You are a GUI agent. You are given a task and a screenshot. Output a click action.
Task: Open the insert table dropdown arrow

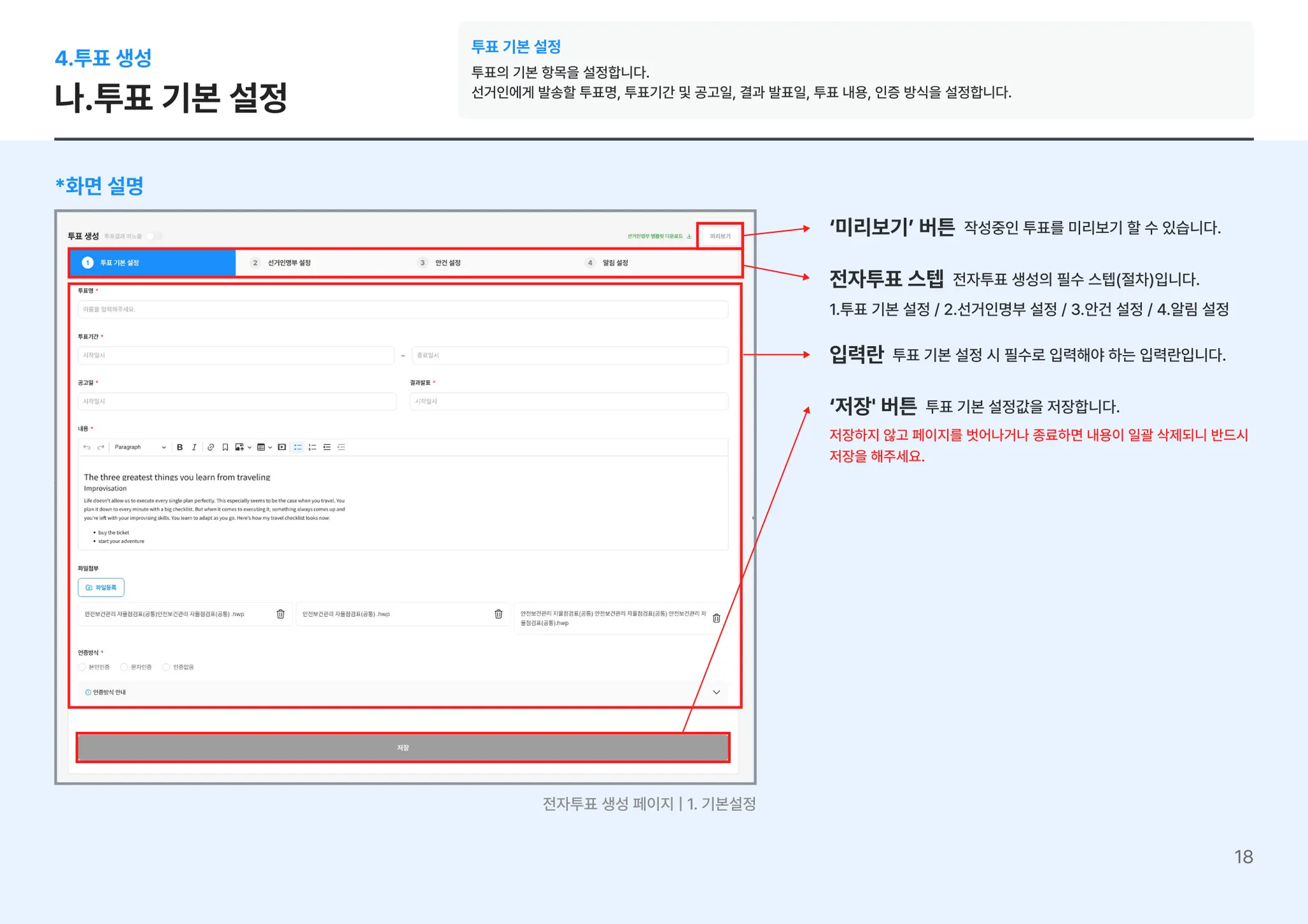(x=270, y=448)
